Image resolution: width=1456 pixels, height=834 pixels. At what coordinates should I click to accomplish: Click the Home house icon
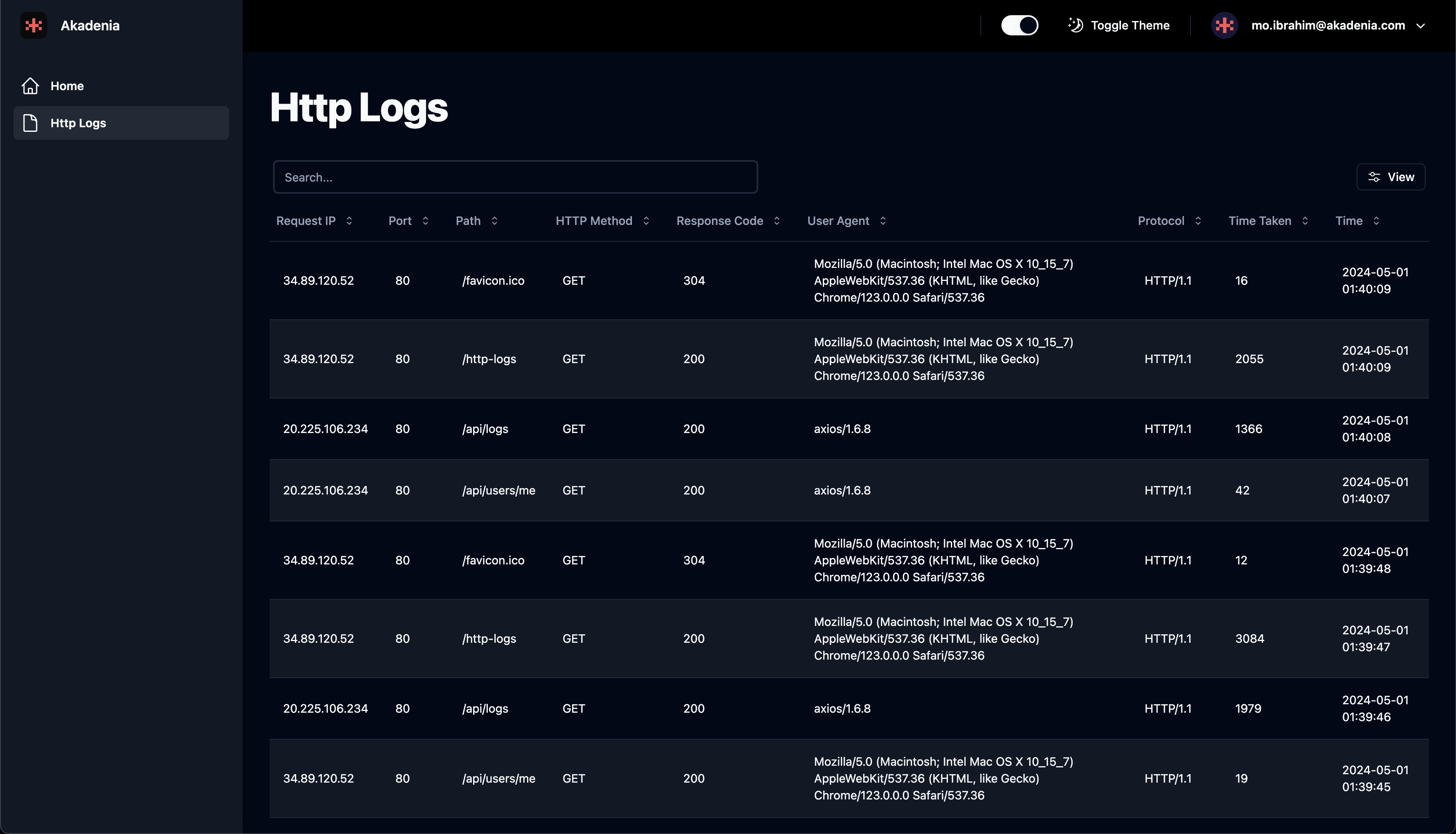click(30, 86)
